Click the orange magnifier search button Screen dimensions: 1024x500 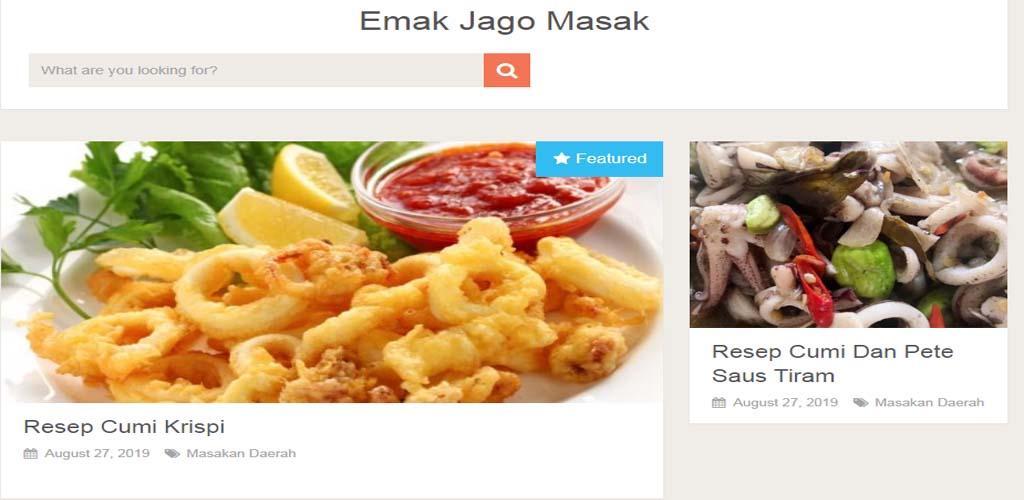(507, 70)
